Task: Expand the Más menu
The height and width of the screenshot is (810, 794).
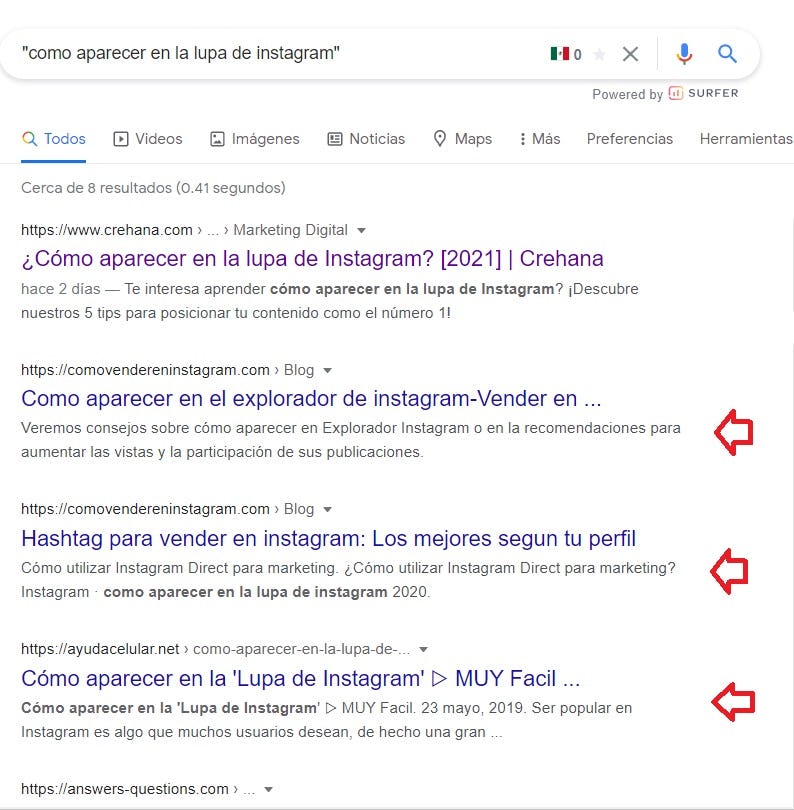Action: [540, 139]
